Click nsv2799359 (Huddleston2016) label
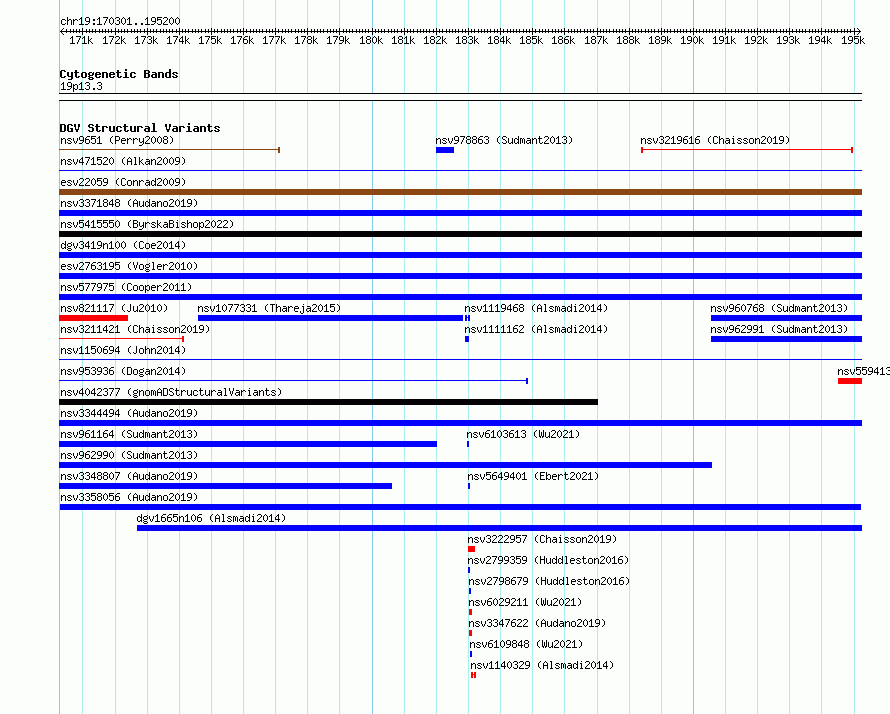The height and width of the screenshot is (714, 890). pyautogui.click(x=548, y=560)
